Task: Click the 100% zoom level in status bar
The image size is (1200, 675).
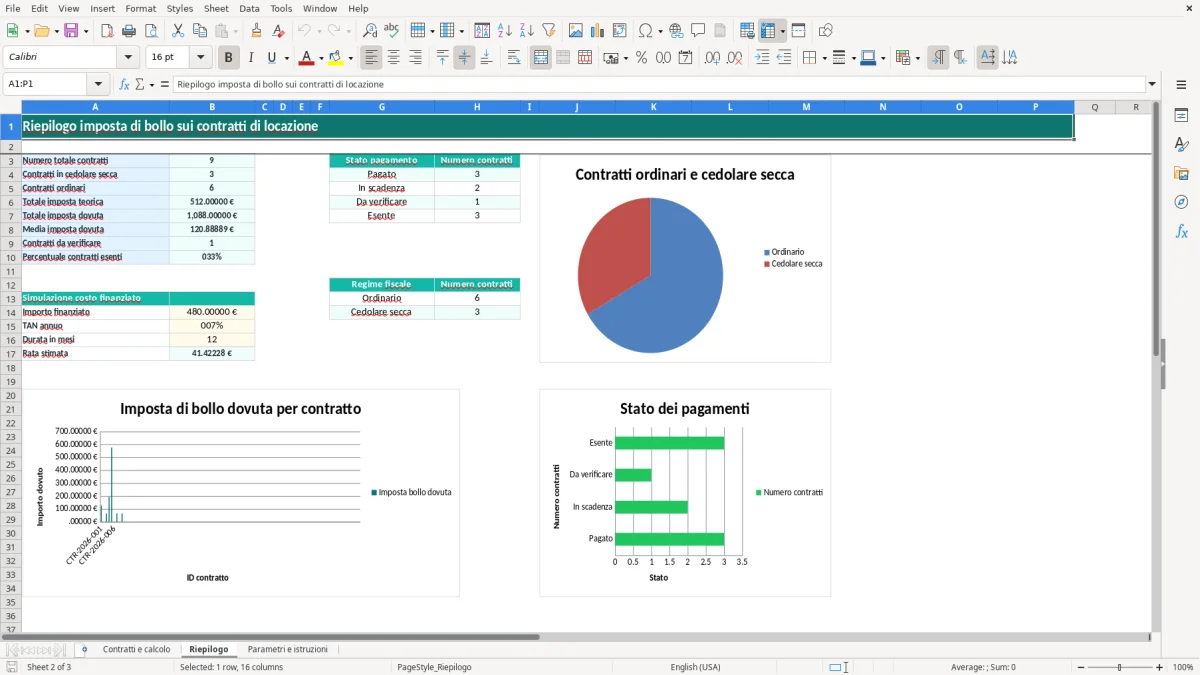Action: coord(1183,667)
